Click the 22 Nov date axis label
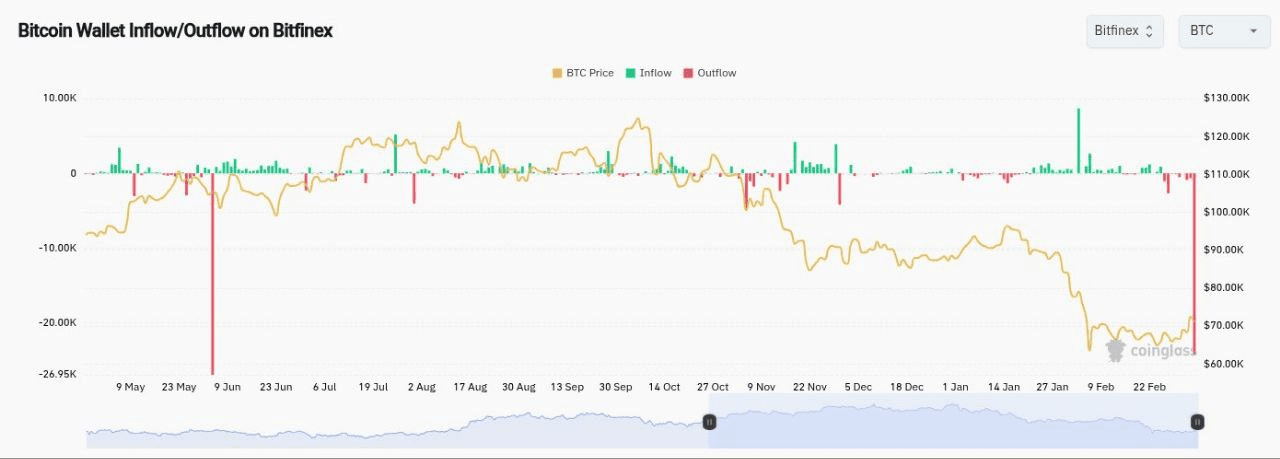The height and width of the screenshot is (459, 1280). [809, 387]
